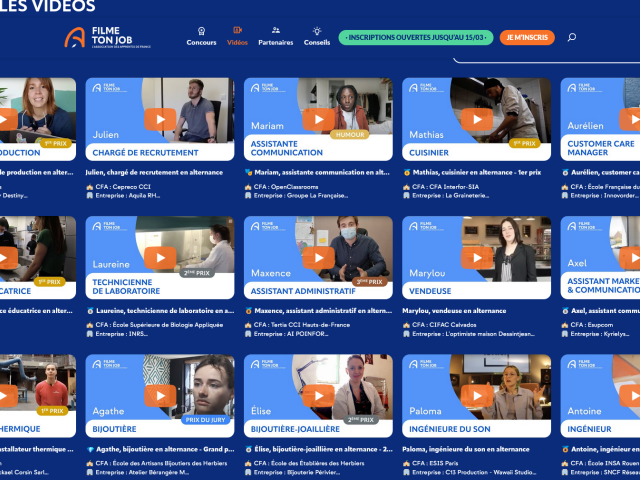
Task: Play Julien's chargé de recrutement video
Action: coord(160,119)
